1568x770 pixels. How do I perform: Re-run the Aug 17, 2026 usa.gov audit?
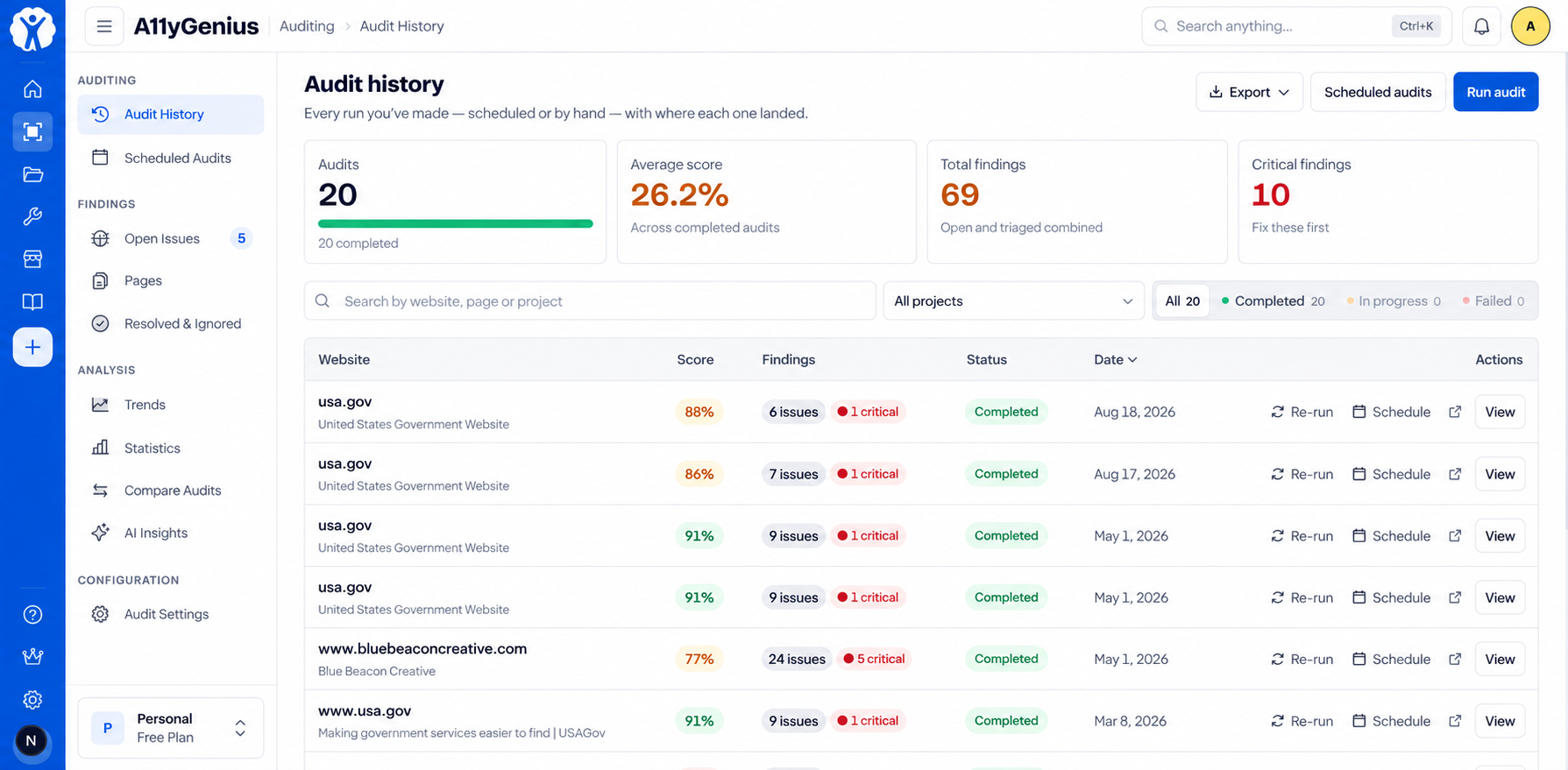pyautogui.click(x=1302, y=474)
